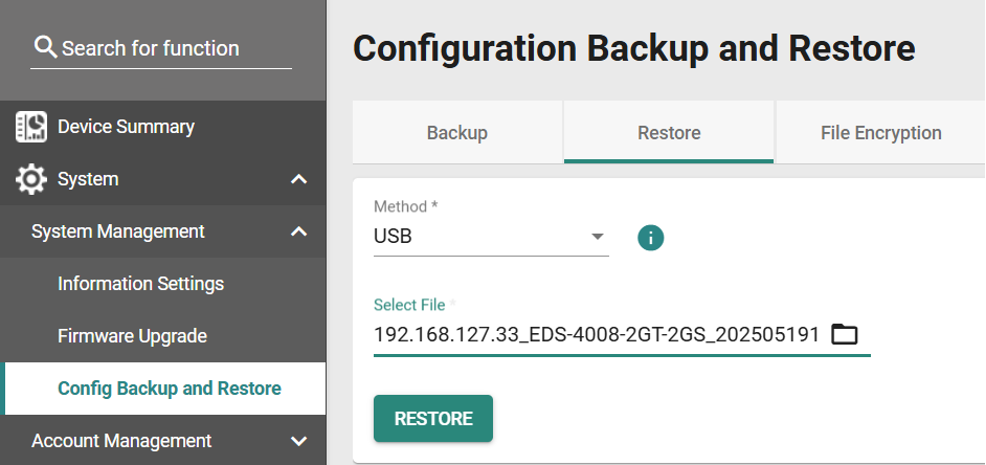Open file browser via folder icon

click(x=845, y=333)
